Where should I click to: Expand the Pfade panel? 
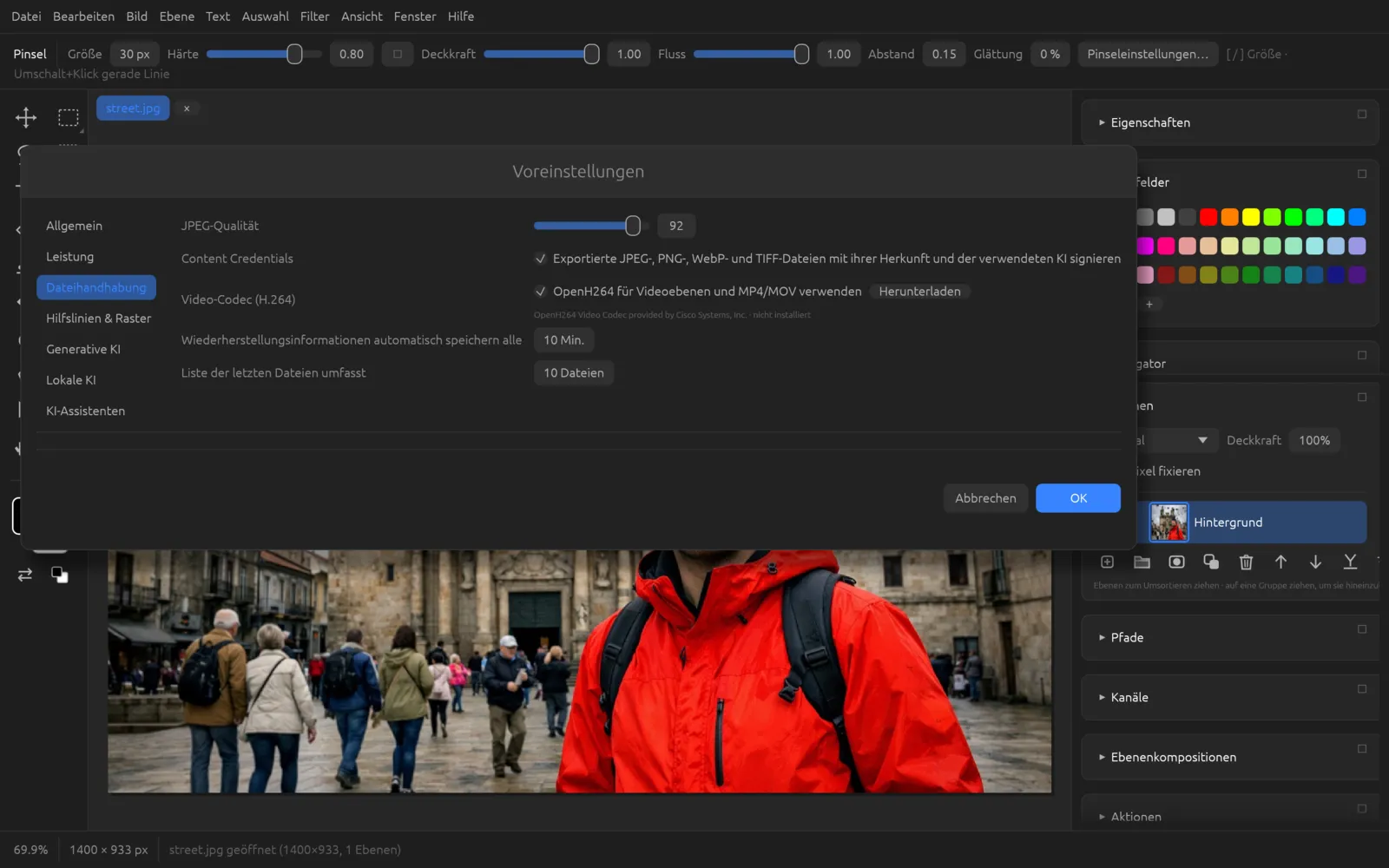coord(1103,637)
